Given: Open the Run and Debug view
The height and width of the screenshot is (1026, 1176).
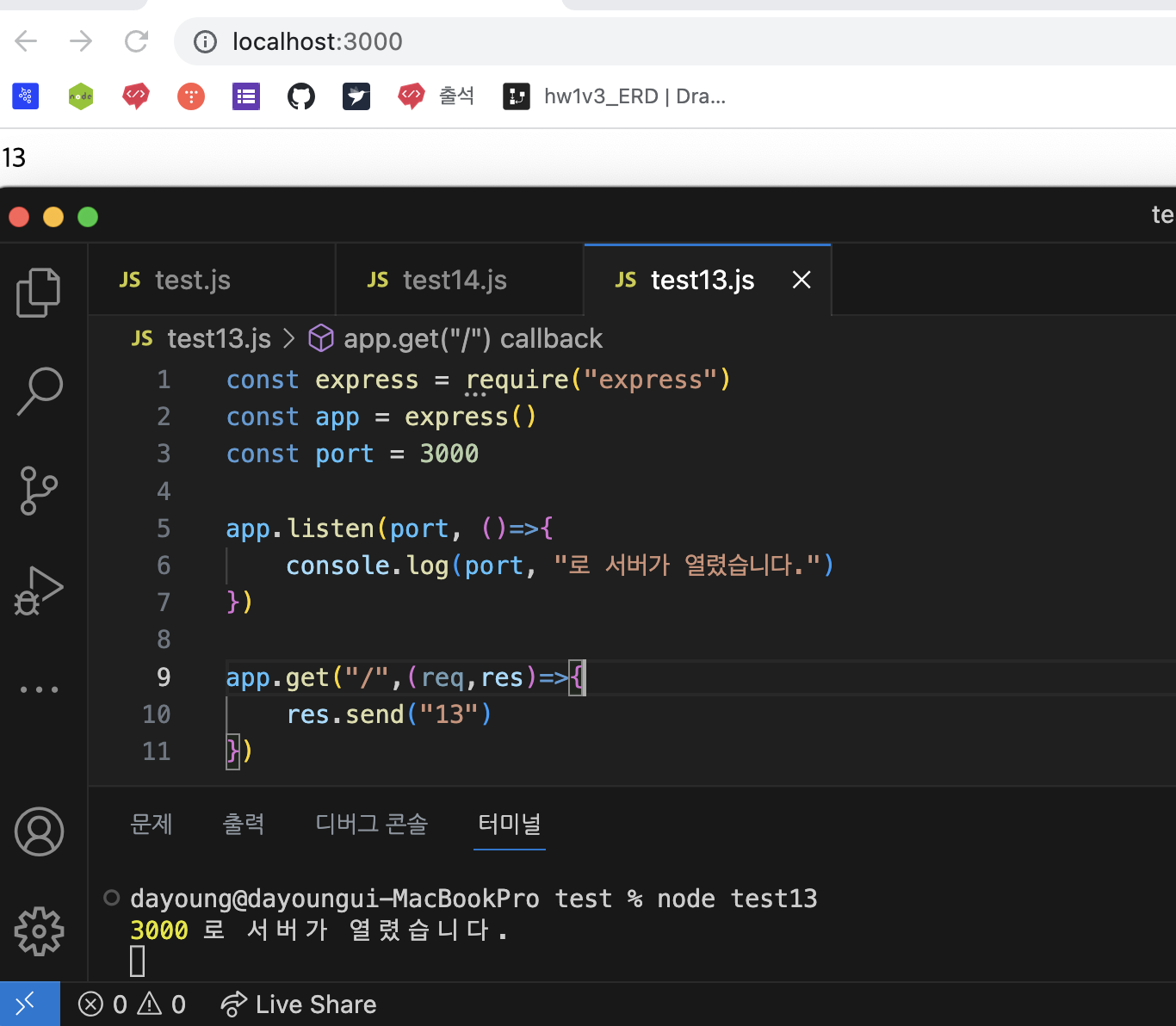Looking at the screenshot, I should point(39,590).
